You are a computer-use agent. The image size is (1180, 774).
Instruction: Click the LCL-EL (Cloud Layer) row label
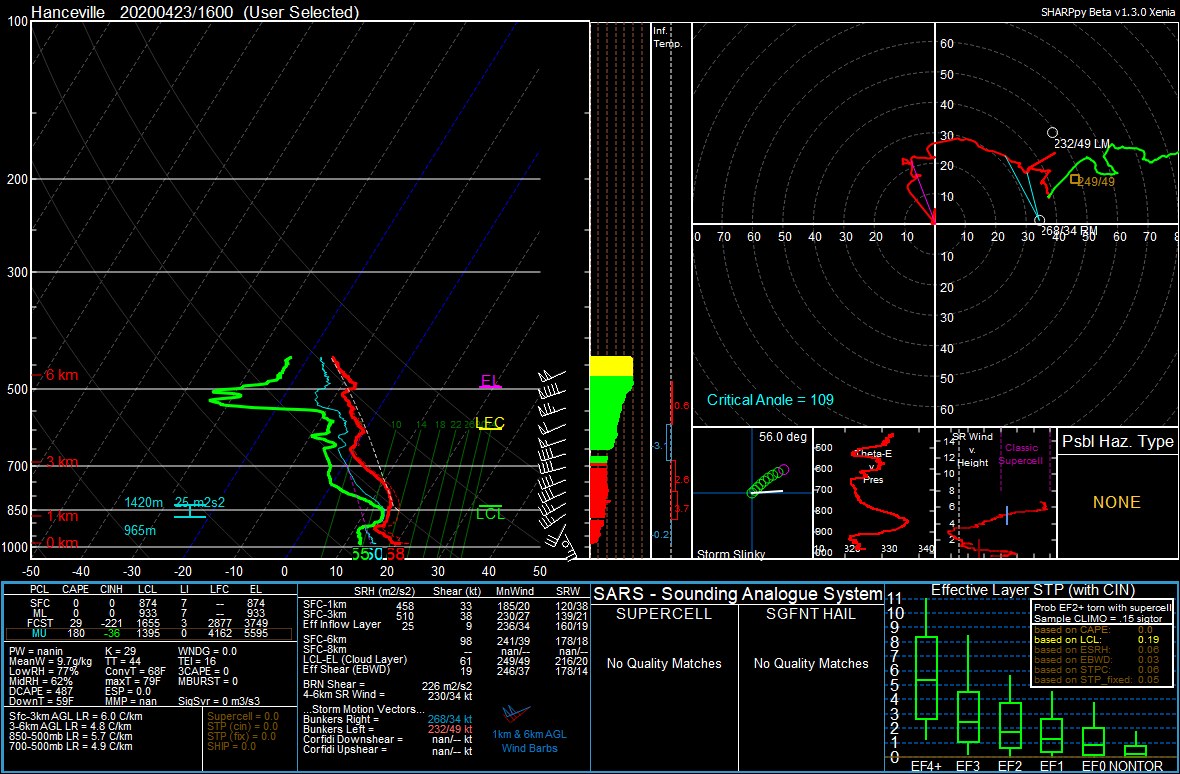[x=354, y=660]
